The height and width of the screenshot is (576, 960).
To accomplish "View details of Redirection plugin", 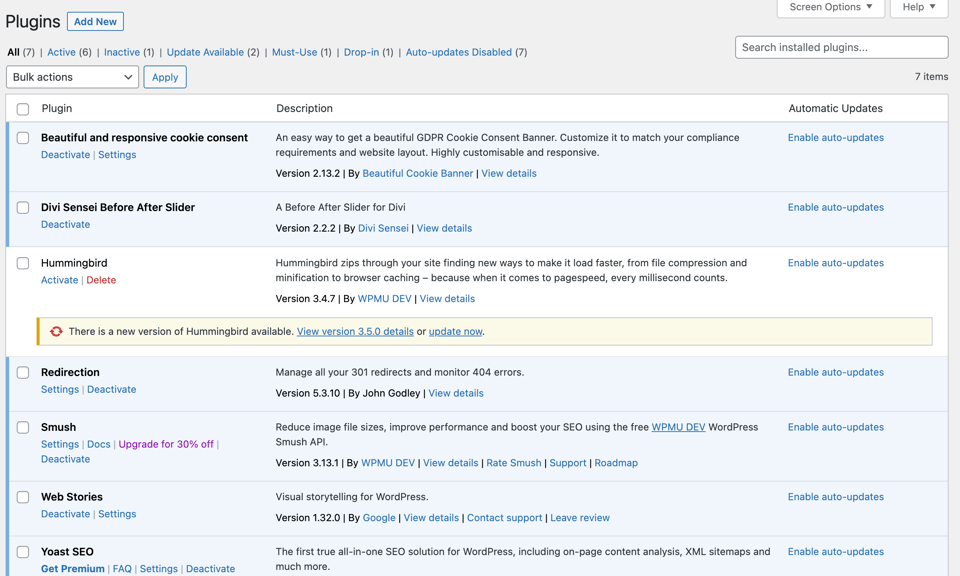I will coord(456,394).
